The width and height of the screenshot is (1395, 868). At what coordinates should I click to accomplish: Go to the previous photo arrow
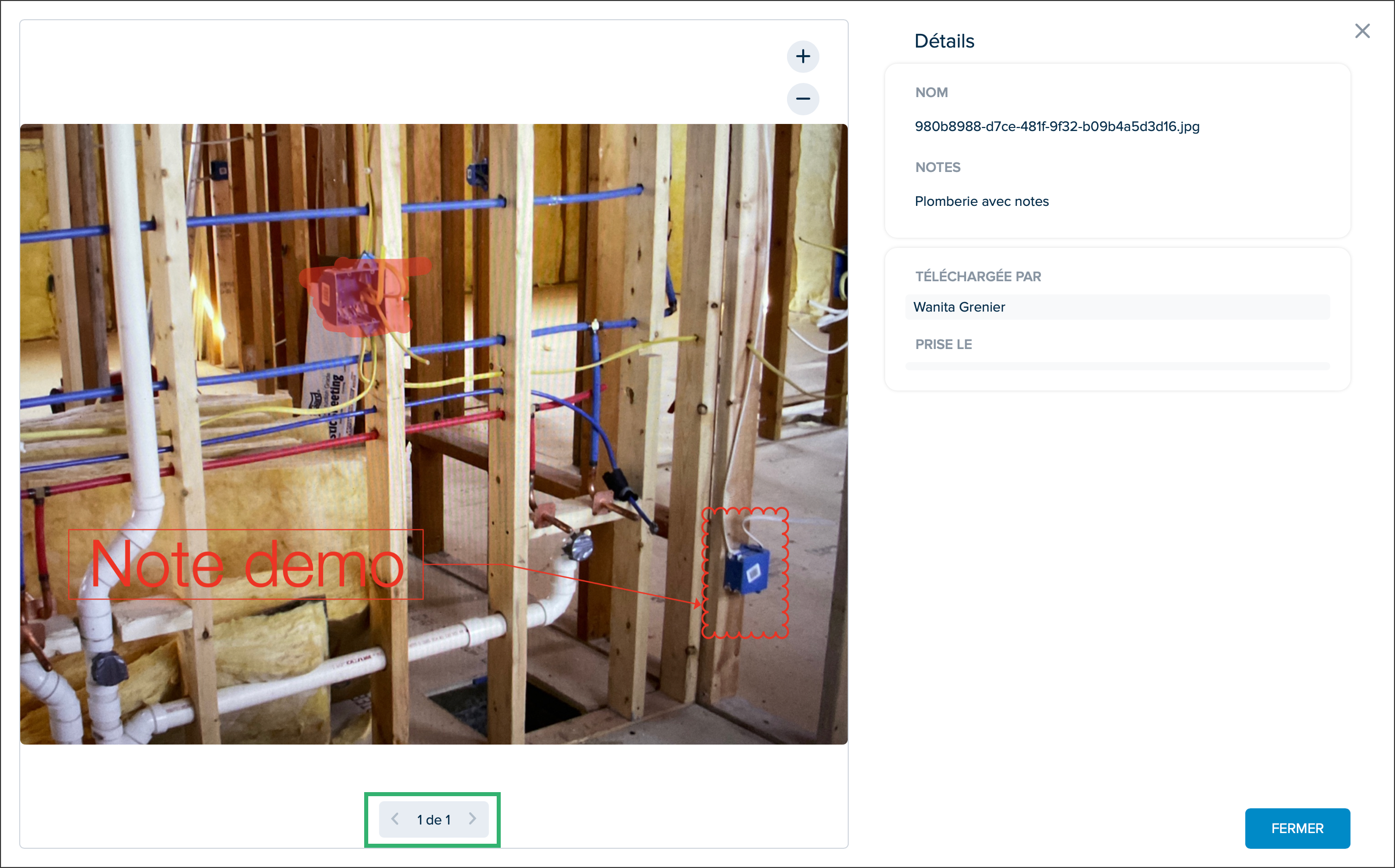pos(395,818)
